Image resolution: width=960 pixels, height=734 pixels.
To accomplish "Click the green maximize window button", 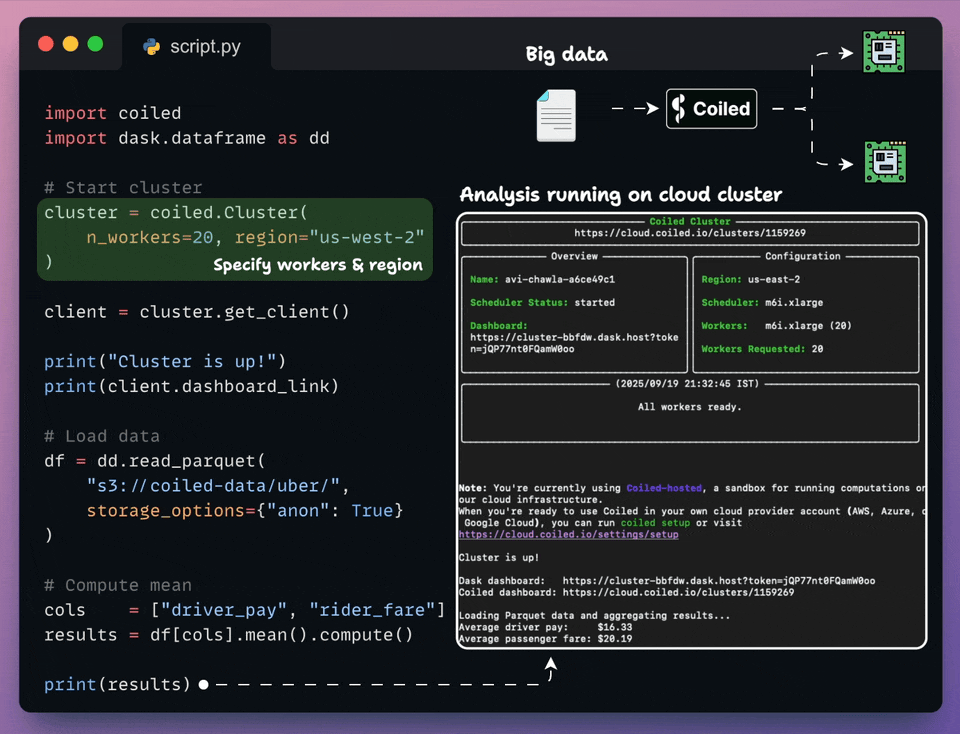I will click(x=96, y=44).
